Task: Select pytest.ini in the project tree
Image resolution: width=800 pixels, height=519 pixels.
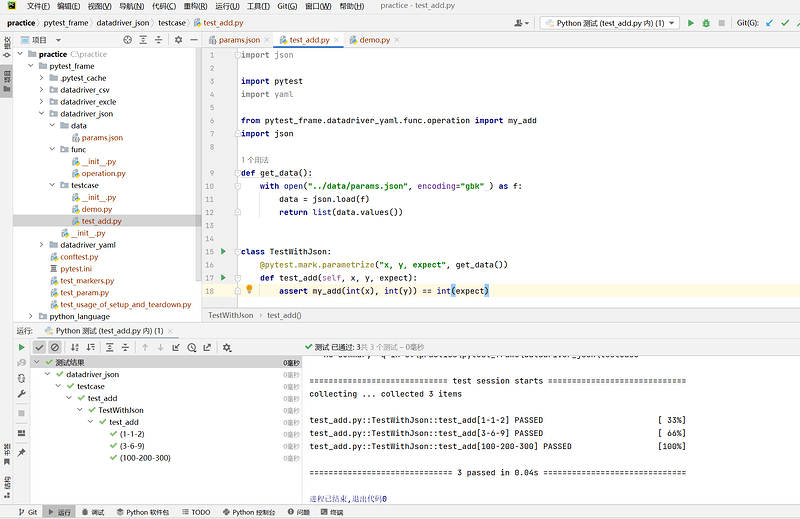Action: [76, 268]
